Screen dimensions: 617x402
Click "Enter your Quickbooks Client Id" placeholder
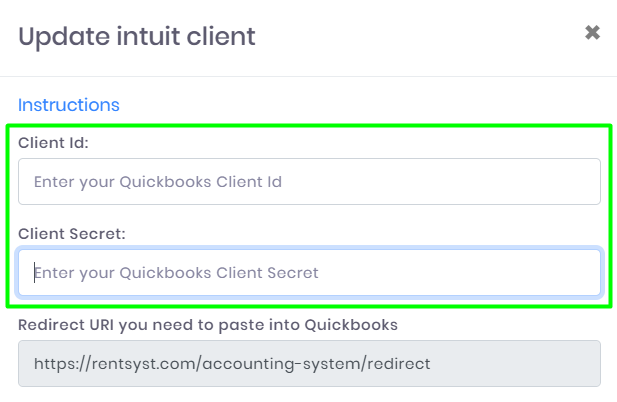click(158, 182)
